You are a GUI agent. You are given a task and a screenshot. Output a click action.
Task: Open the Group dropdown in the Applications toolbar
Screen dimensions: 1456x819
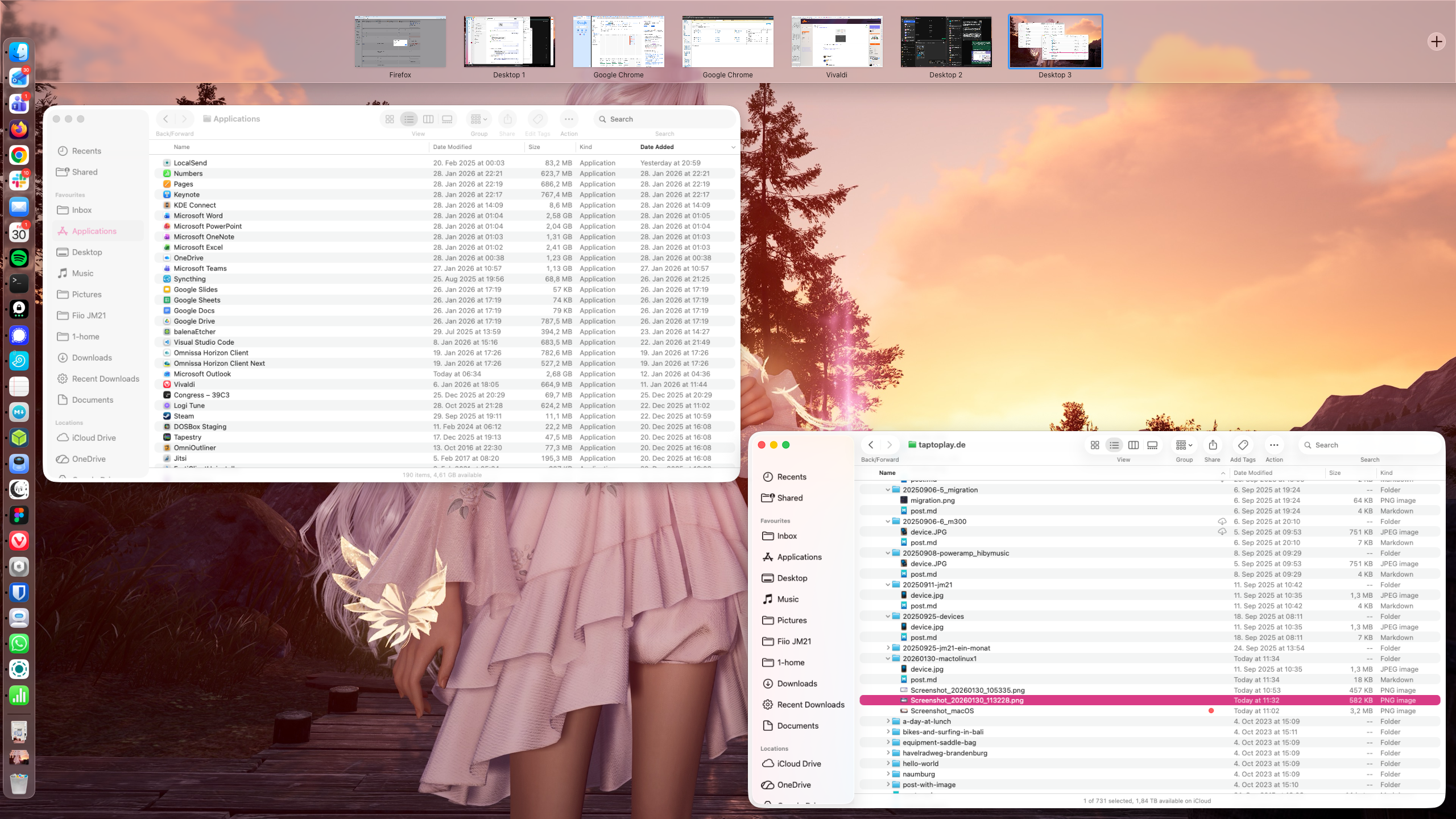pos(478,119)
